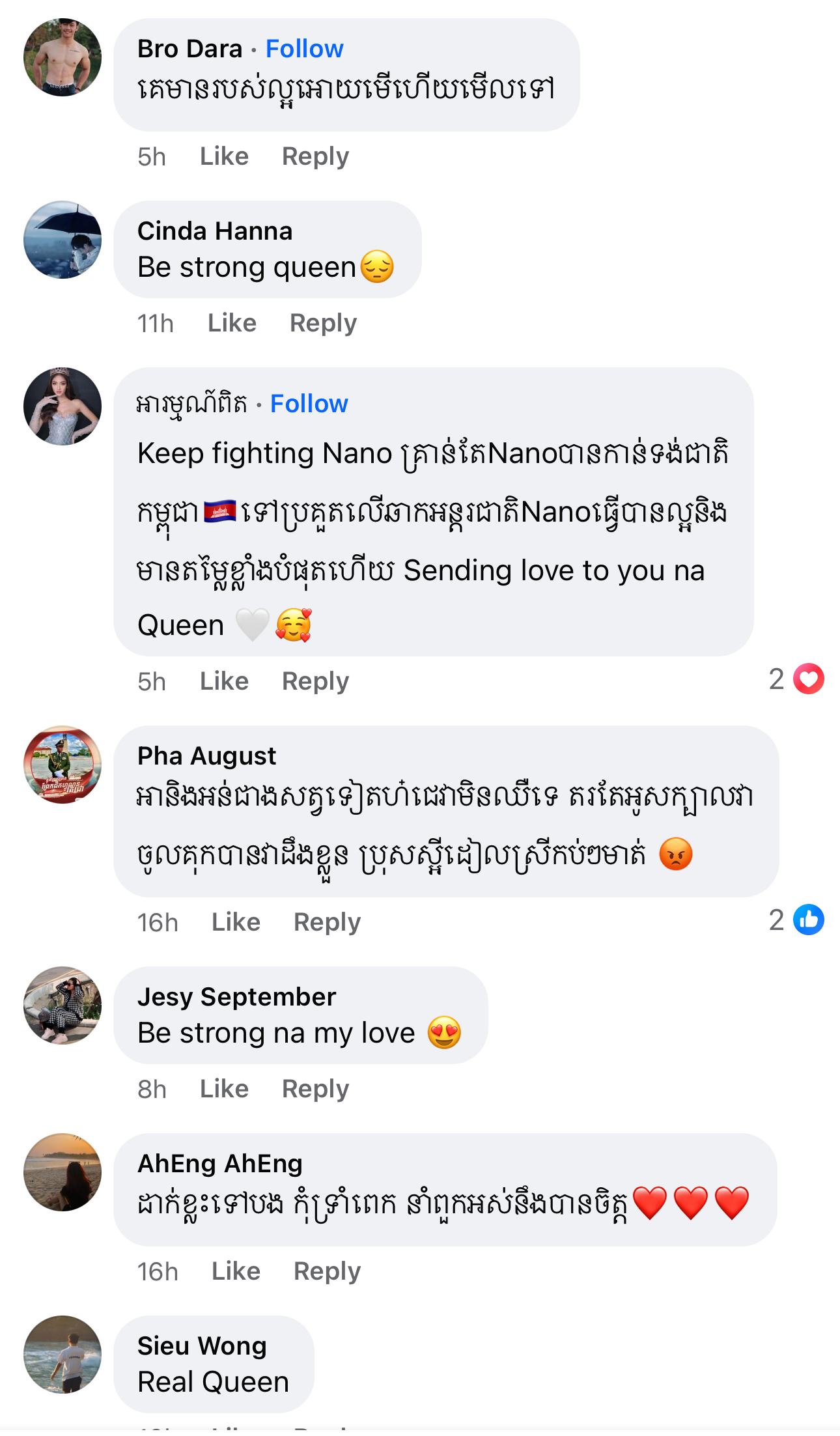The width and height of the screenshot is (840, 1436).
Task: Open the pageant queen profile avatar
Action: pos(63,406)
